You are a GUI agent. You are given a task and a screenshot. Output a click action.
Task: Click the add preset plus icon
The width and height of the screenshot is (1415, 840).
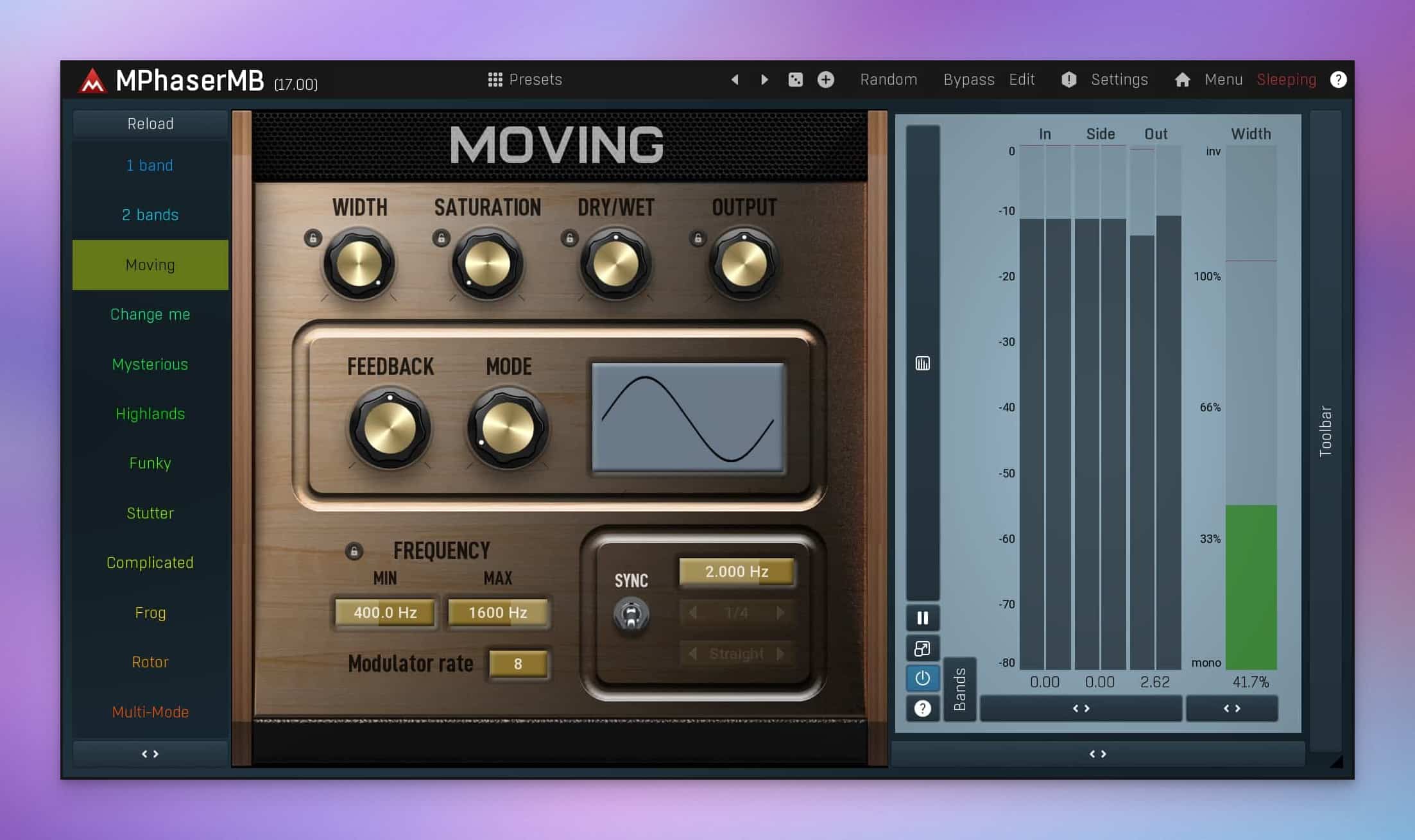pos(826,80)
